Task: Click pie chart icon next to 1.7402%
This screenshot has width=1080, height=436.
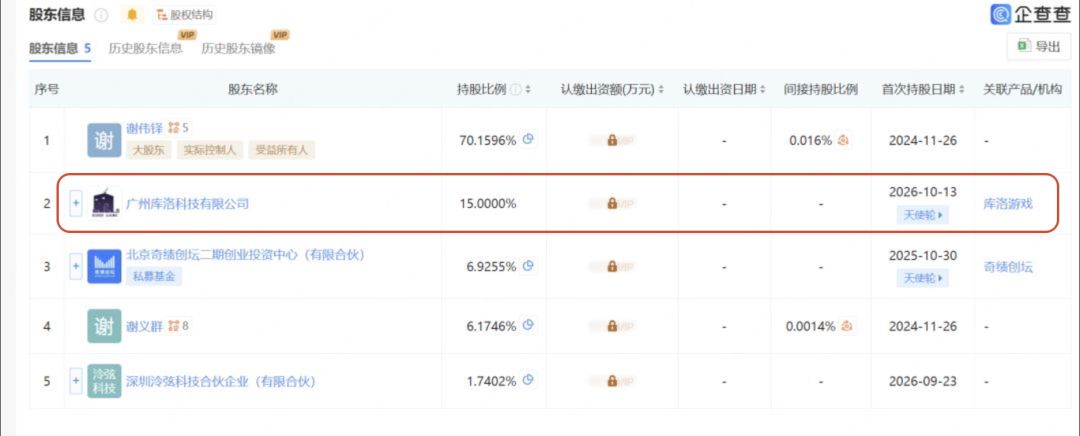Action: [x=528, y=380]
